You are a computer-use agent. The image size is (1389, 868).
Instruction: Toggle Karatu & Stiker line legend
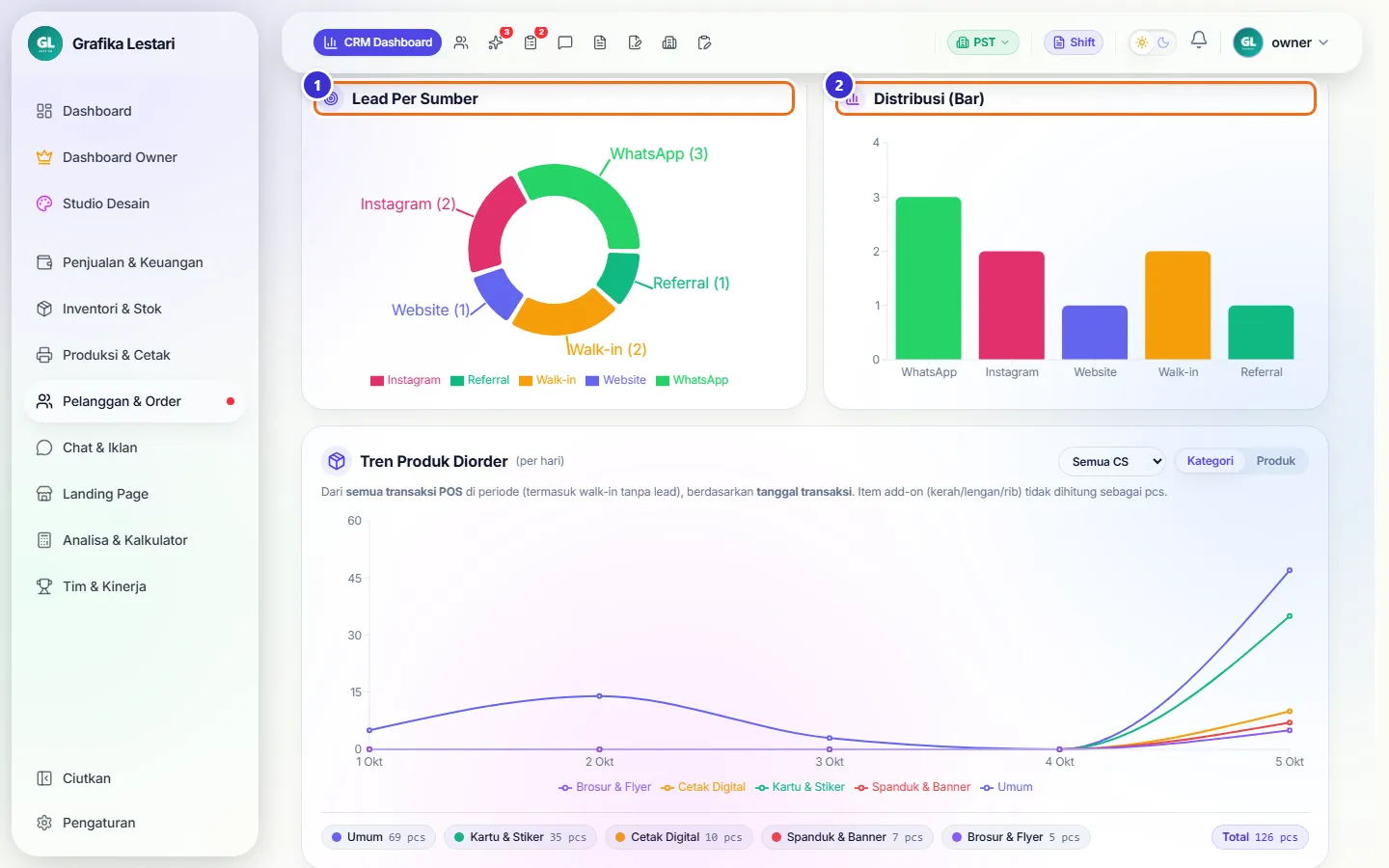click(x=801, y=787)
